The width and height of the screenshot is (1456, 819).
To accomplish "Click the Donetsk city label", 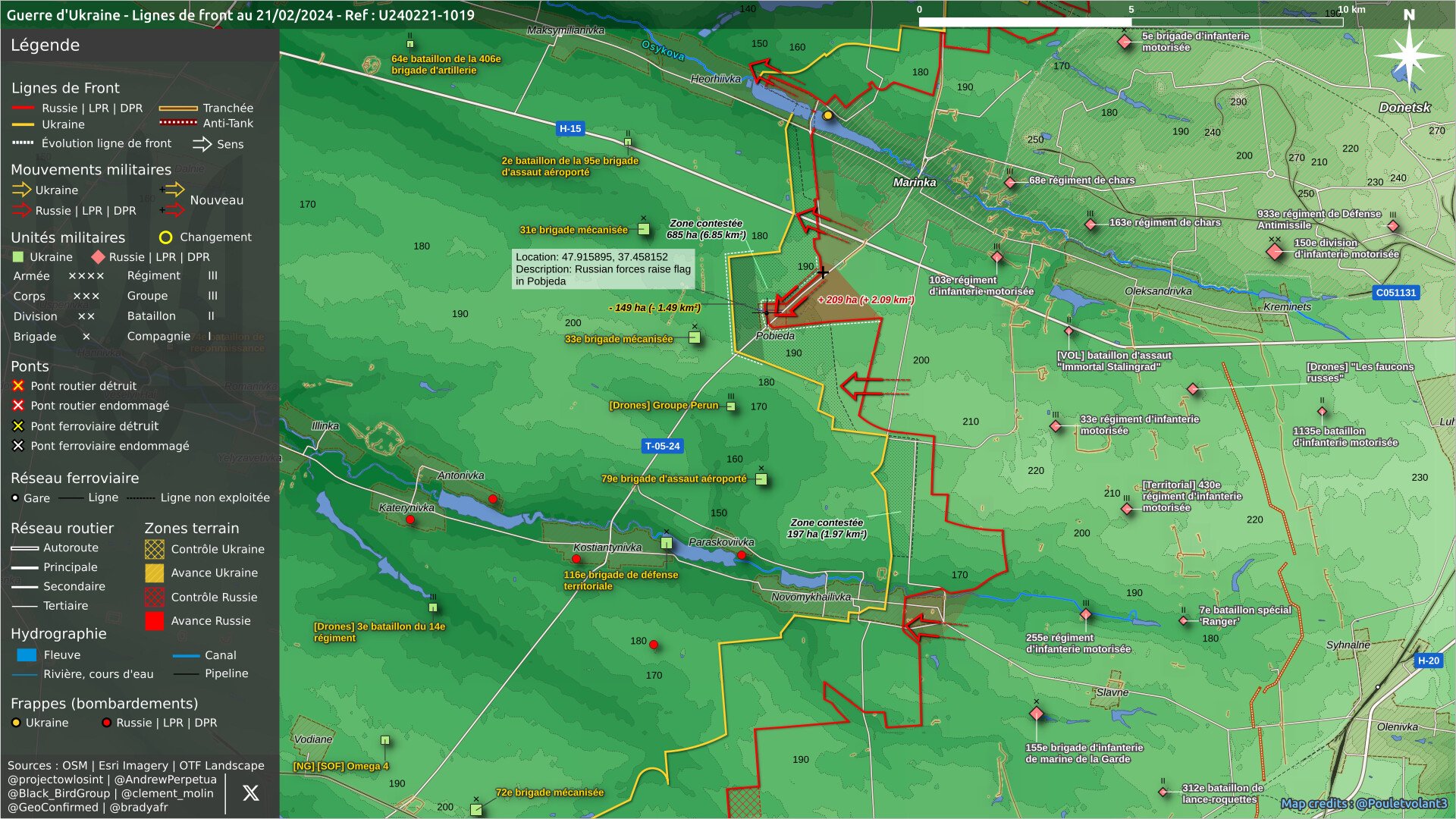I will point(1404,108).
